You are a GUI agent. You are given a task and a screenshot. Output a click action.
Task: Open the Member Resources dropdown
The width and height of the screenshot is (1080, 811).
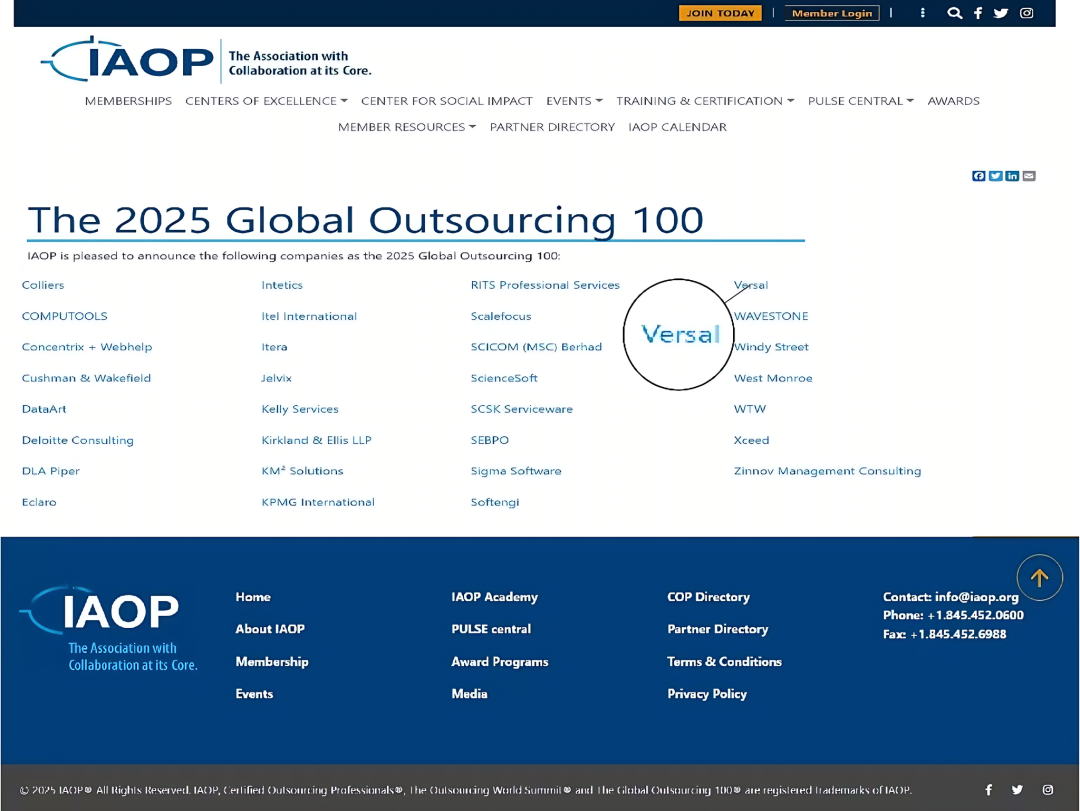pos(406,127)
